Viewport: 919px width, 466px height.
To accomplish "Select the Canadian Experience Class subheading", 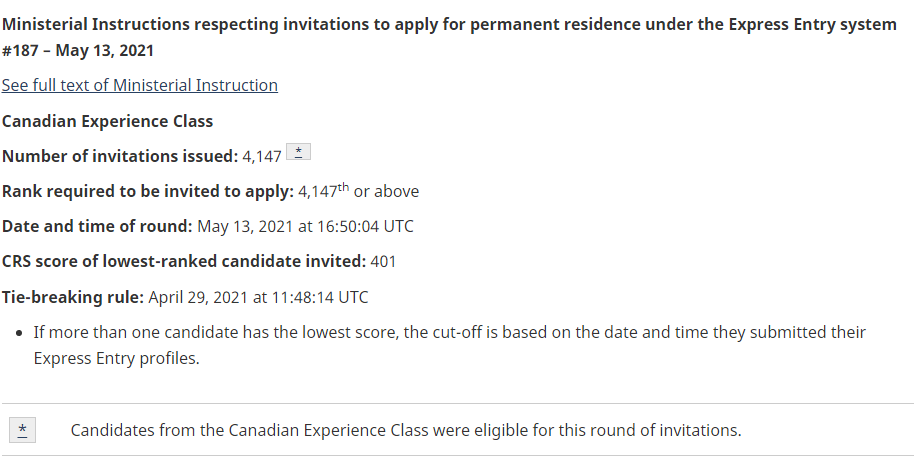I will coord(107,121).
